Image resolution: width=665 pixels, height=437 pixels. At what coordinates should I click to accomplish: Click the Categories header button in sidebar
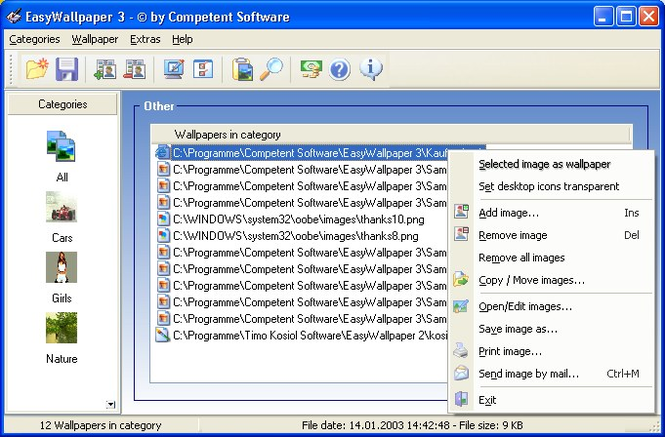tap(62, 104)
